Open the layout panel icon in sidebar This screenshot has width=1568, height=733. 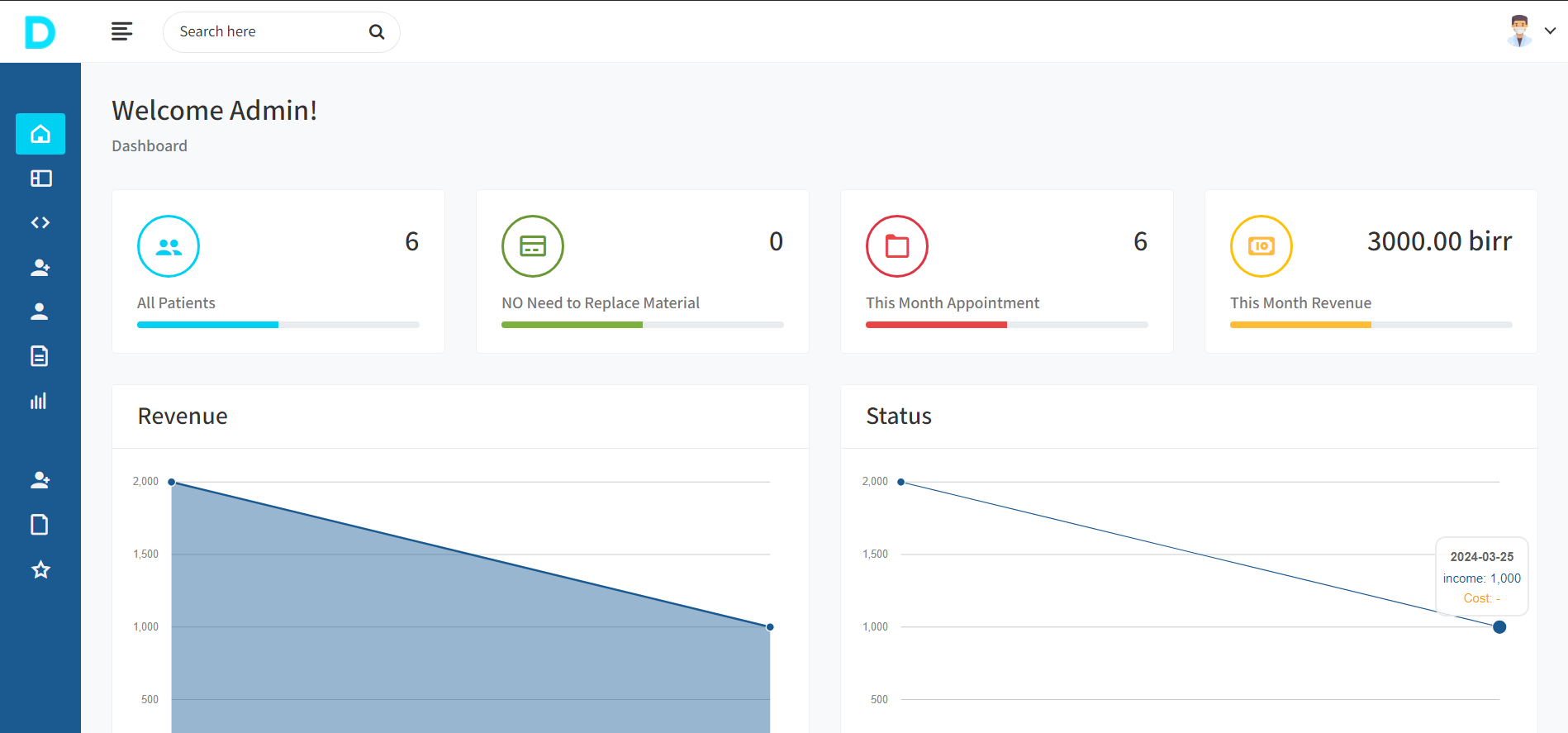[40, 178]
